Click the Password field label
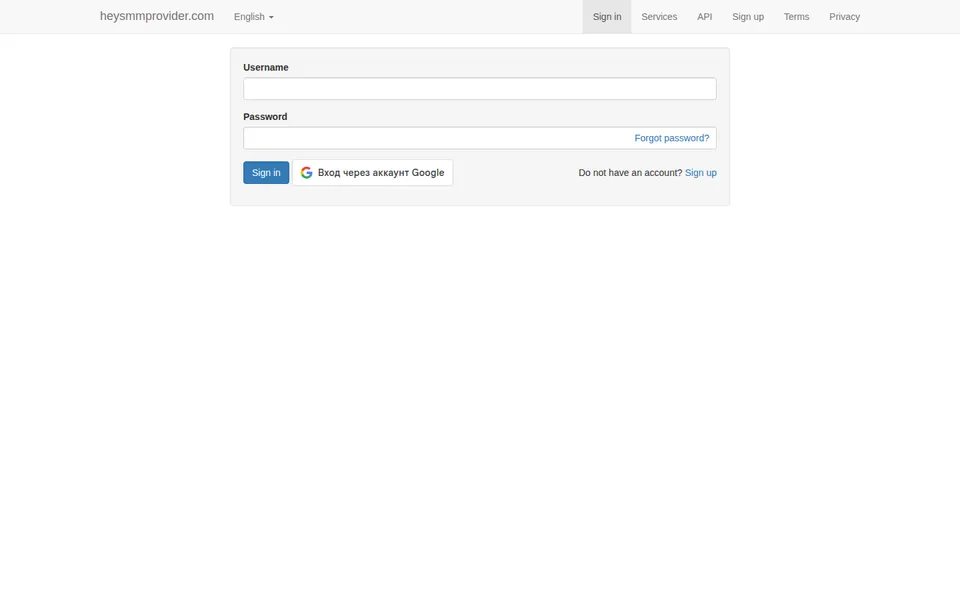 tap(265, 116)
